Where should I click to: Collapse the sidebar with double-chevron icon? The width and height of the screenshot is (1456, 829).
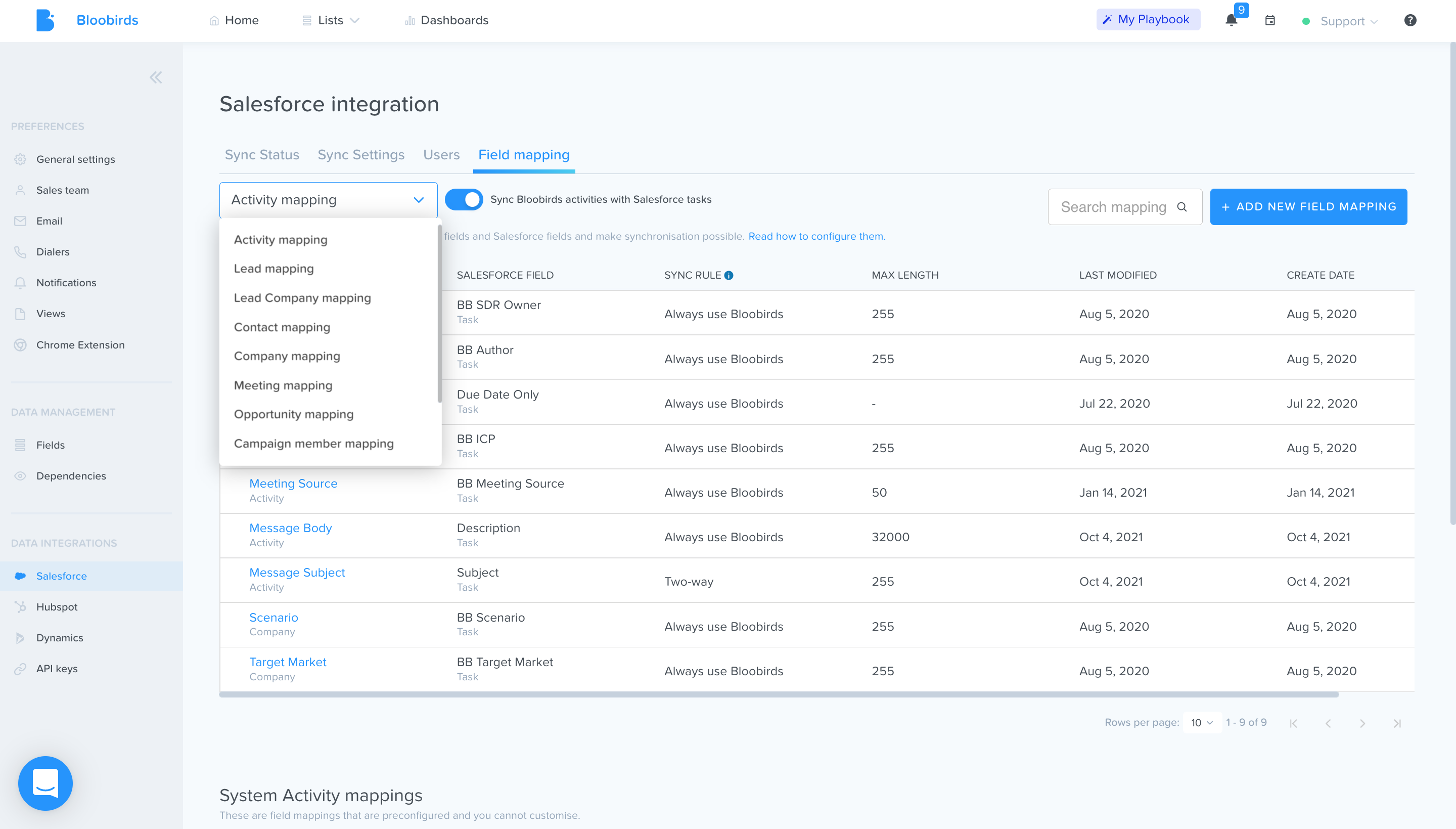point(155,77)
